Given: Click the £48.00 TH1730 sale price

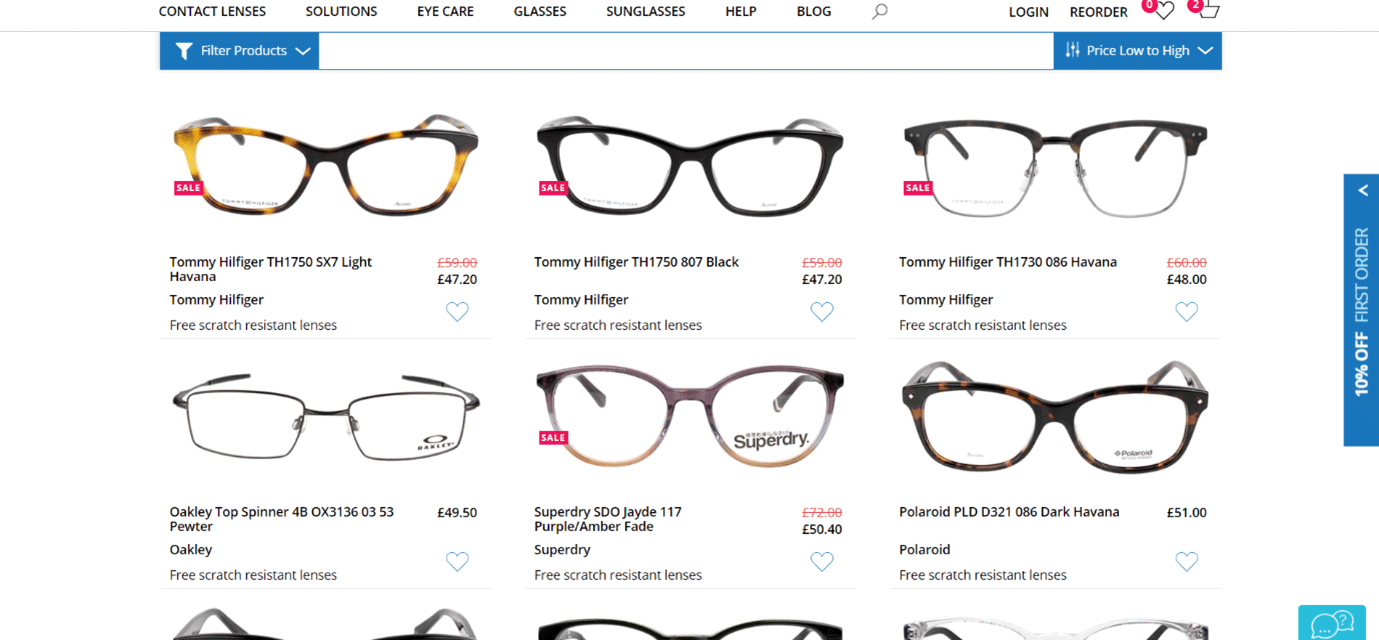Looking at the screenshot, I should pyautogui.click(x=1187, y=280).
